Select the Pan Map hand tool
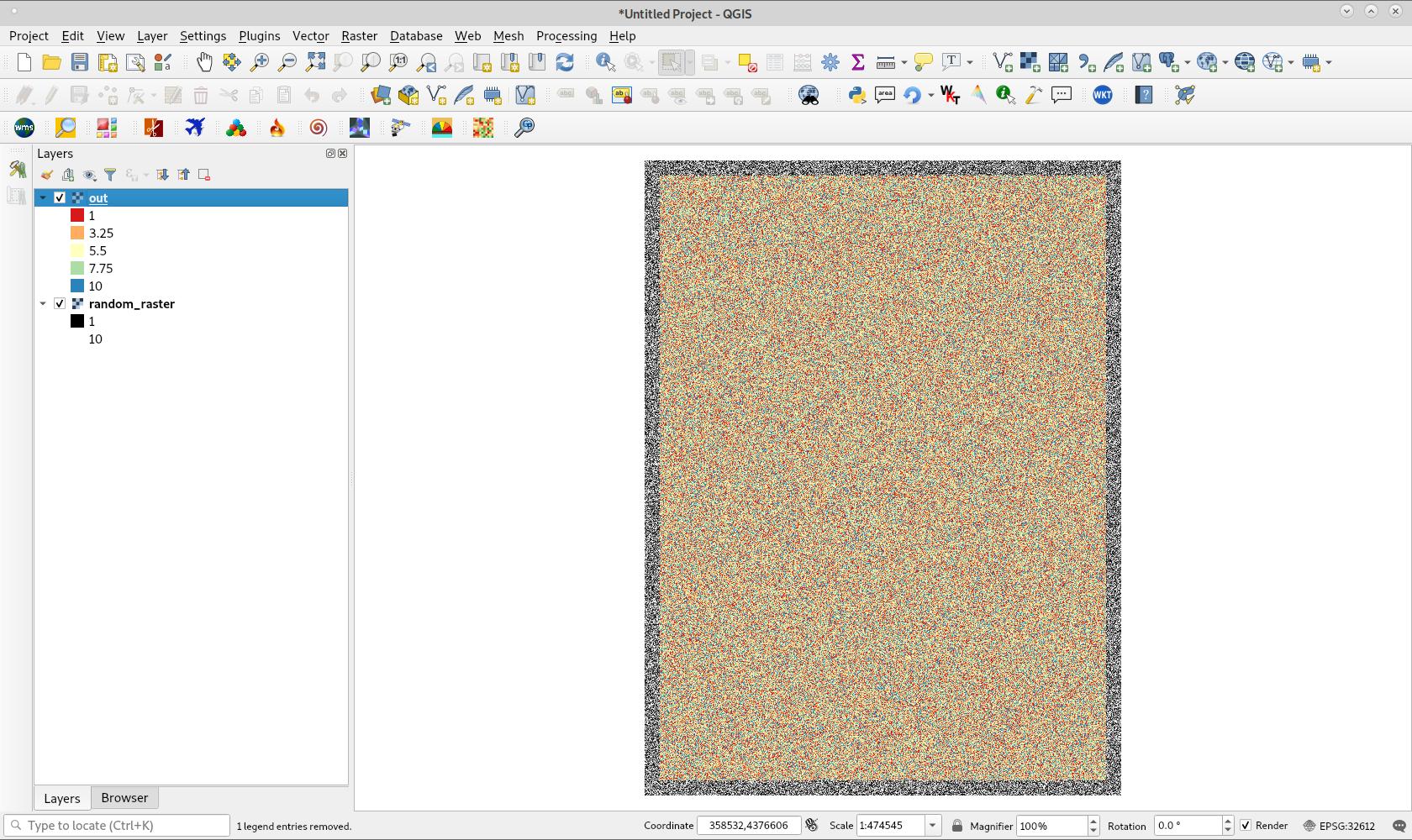1412x840 pixels. click(x=204, y=62)
